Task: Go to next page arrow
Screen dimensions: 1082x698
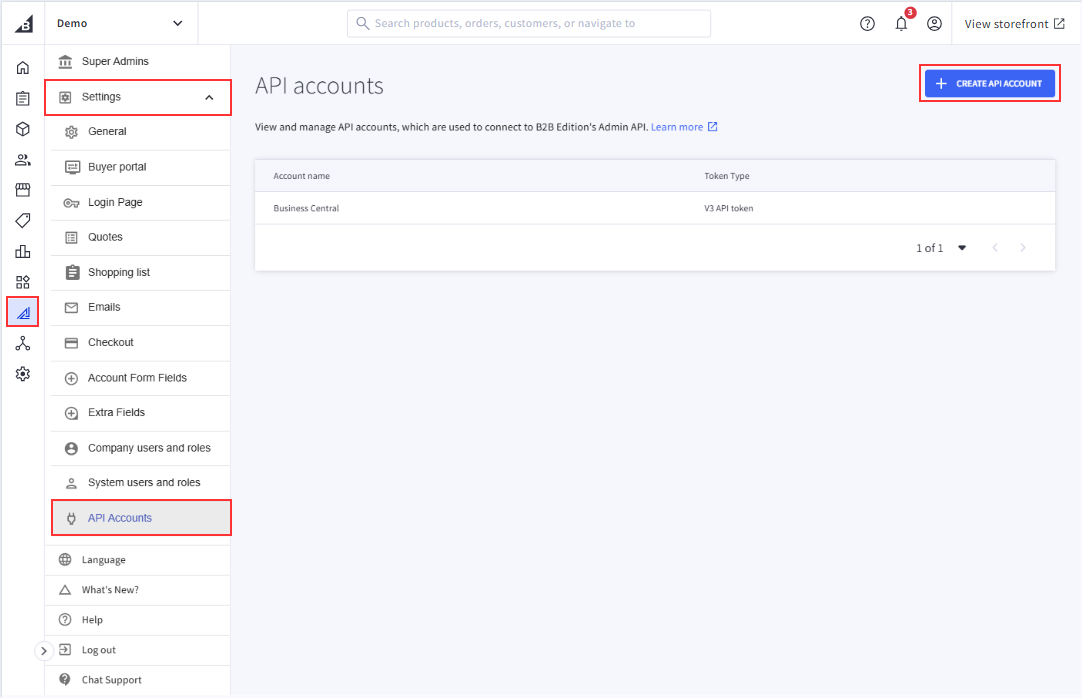Action: 1023,248
